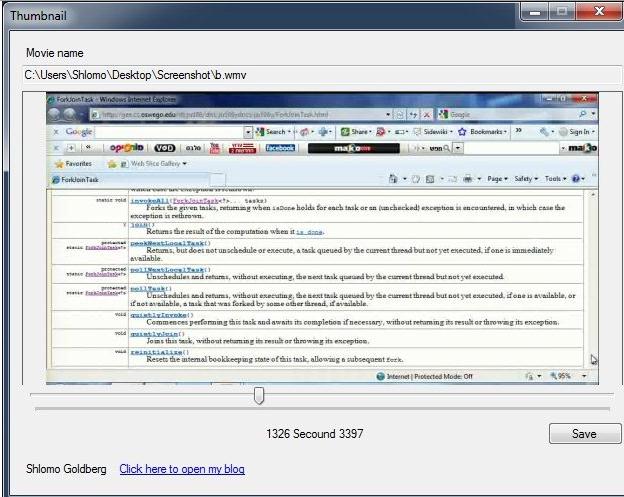Open the 'Click here to open my blog' link
Screen dimensions: 624x497
coord(181,469)
